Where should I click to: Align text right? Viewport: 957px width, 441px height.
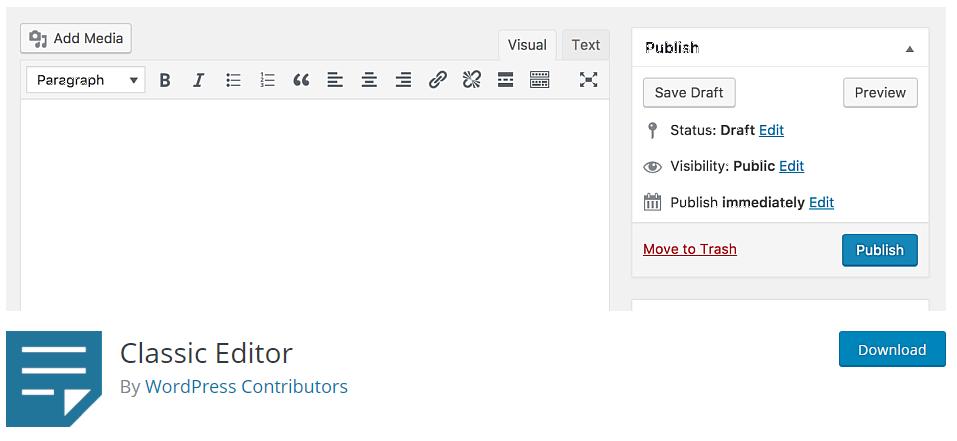tap(403, 80)
